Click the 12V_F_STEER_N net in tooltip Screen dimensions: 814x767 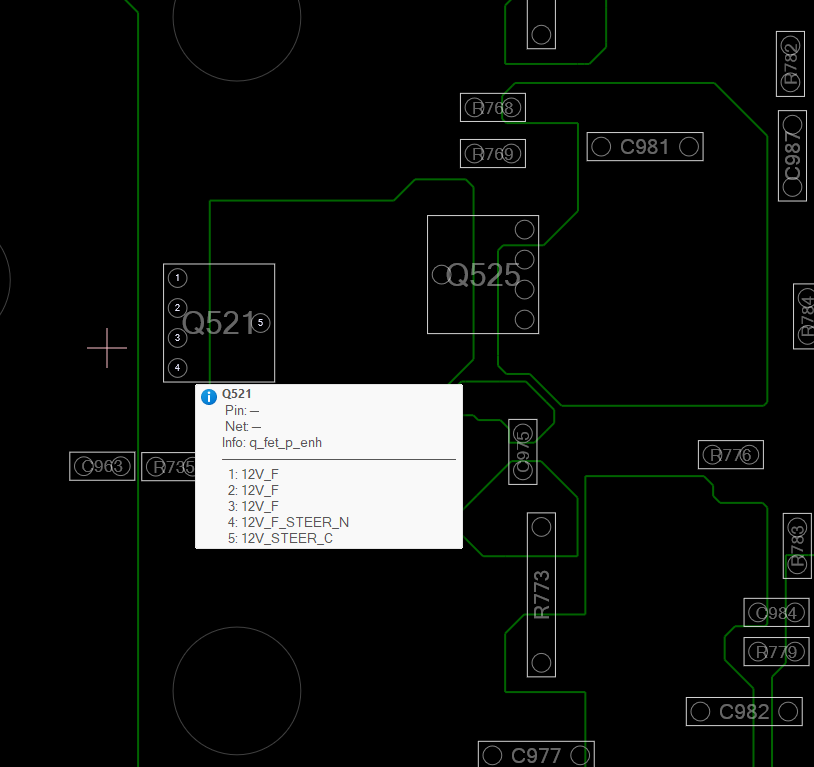click(295, 522)
